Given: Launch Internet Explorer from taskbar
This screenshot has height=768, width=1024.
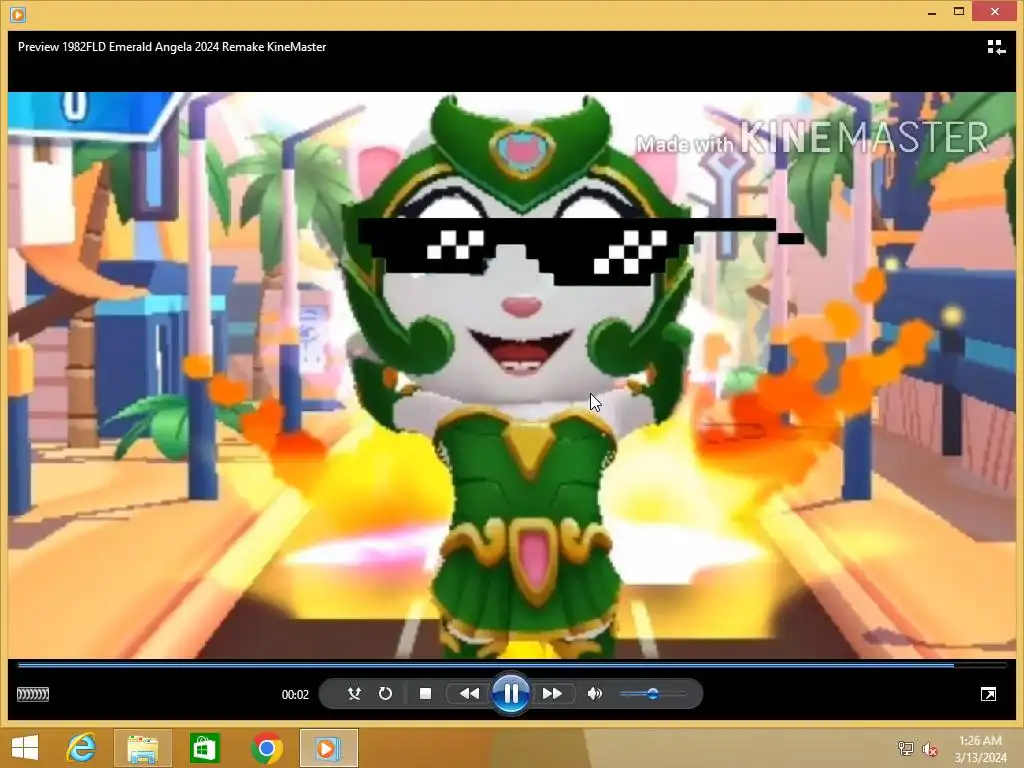Looking at the screenshot, I should coord(81,748).
